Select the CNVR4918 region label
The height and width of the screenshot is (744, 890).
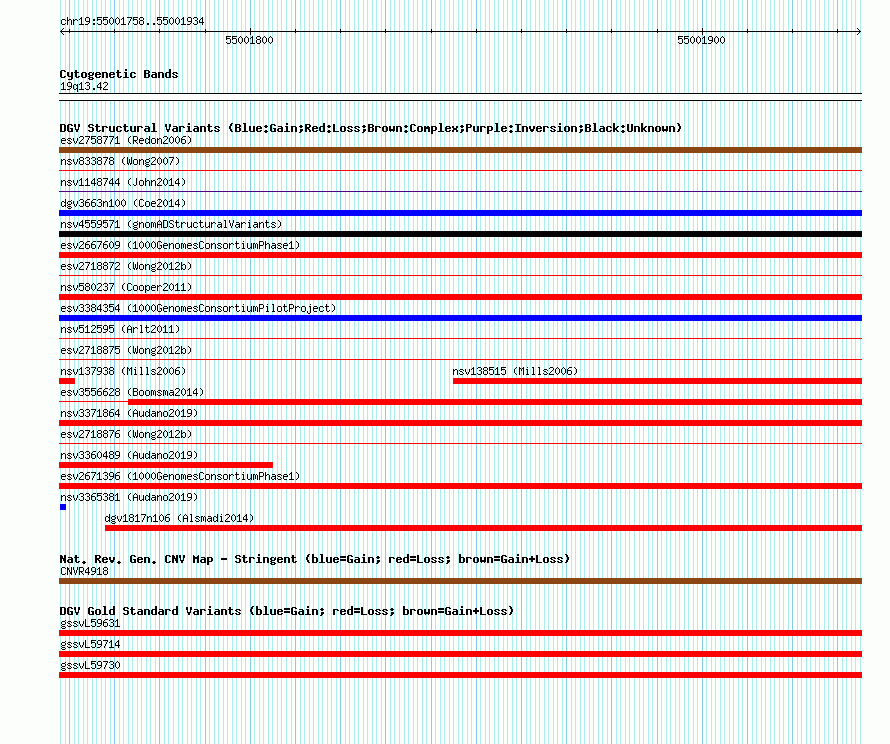tap(84, 571)
